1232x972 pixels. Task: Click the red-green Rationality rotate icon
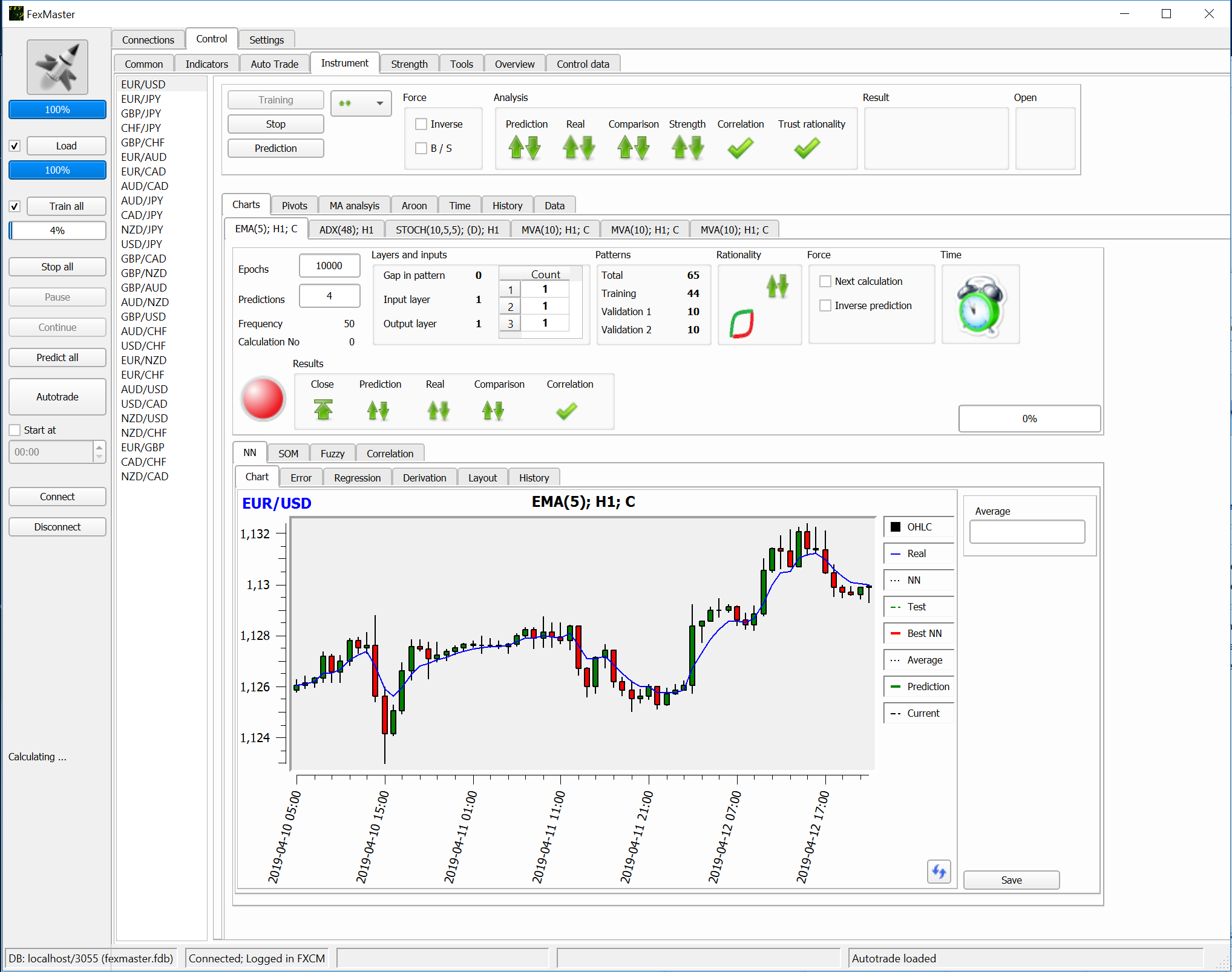click(741, 324)
